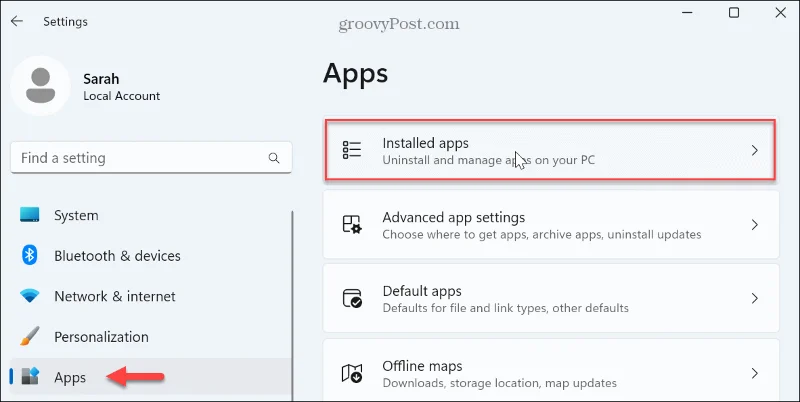Viewport: 800px width, 402px height.
Task: Click the Offline maps download icon
Action: tap(352, 373)
